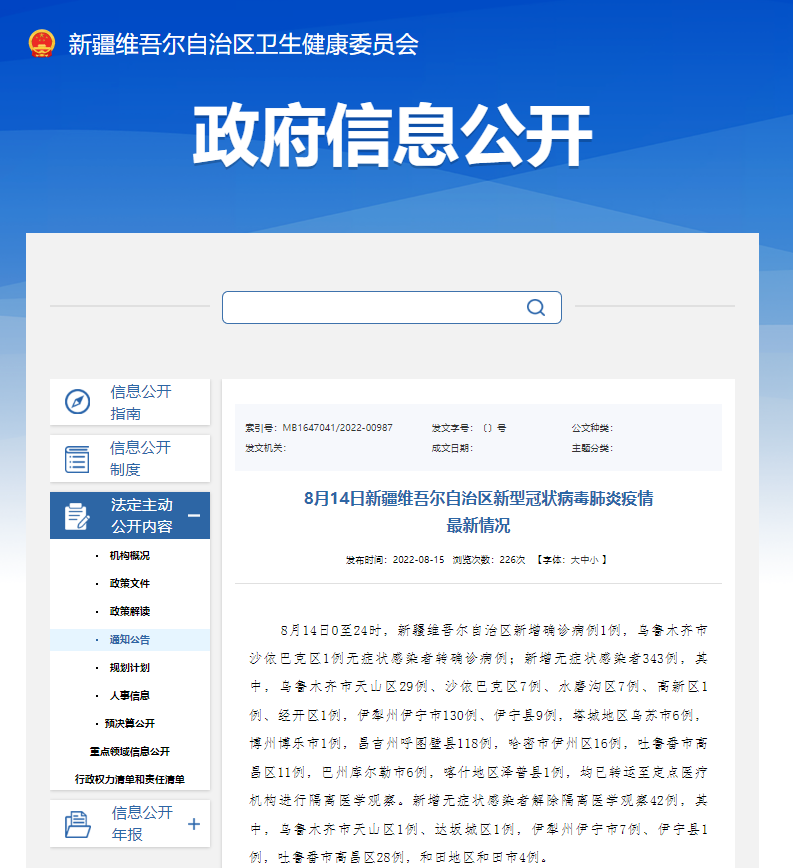Screen dimensions: 793x868
Task: Set article font size to 大
Action: pos(574,560)
